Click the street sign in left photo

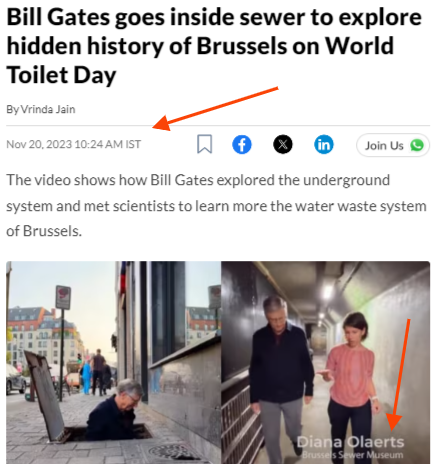pos(63,297)
